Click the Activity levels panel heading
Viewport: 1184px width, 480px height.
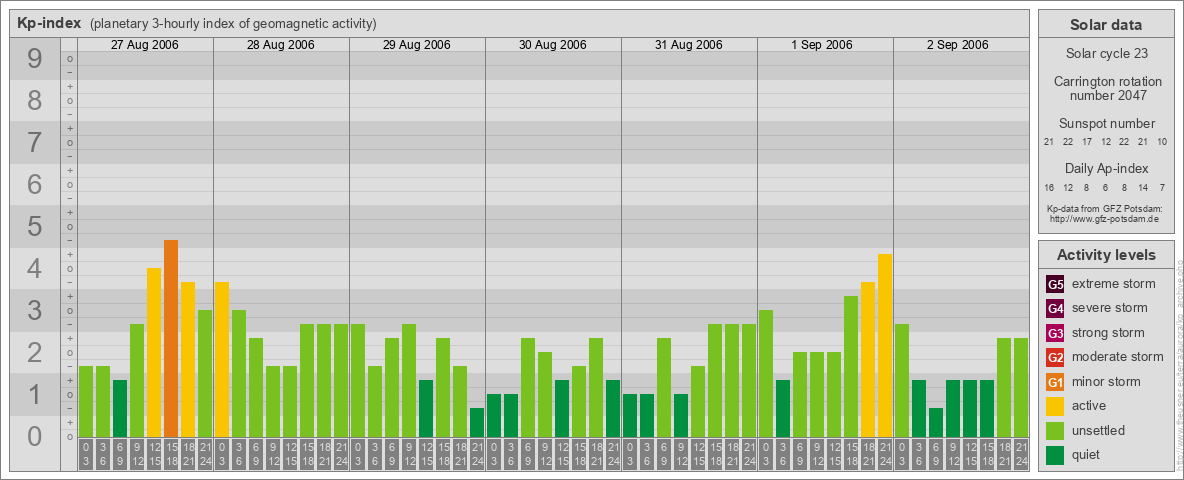tap(1106, 255)
